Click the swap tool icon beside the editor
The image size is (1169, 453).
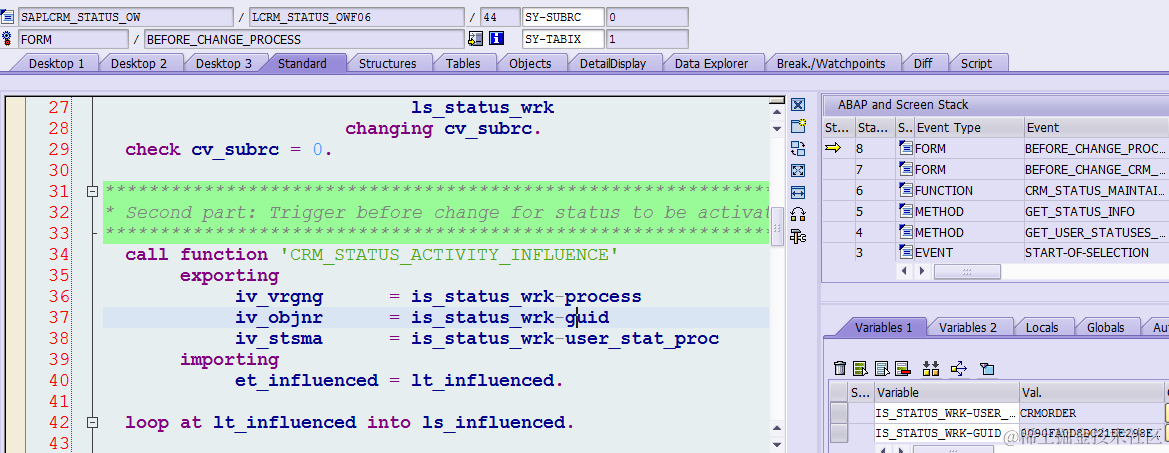798,148
